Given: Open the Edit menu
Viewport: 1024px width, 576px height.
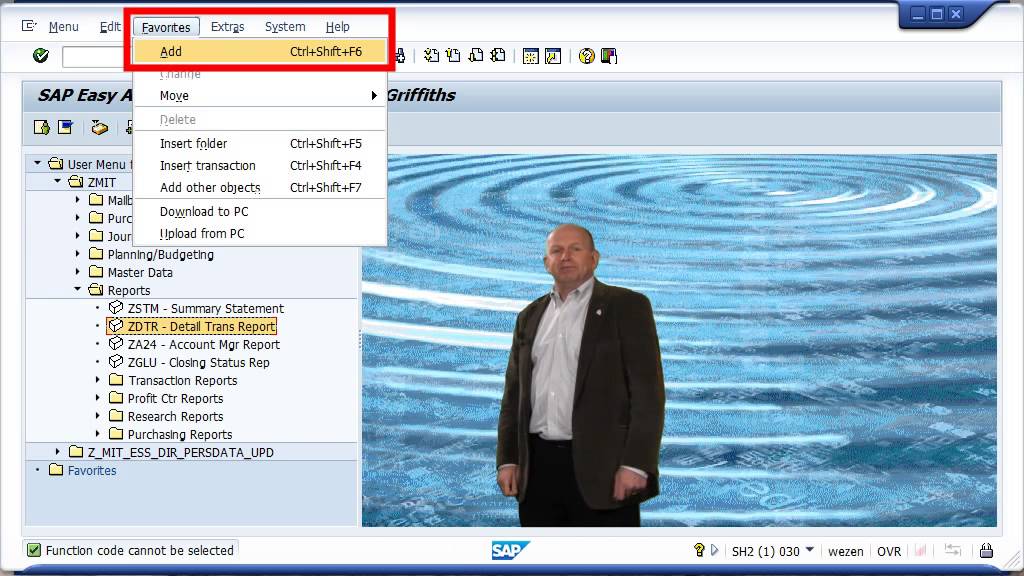Looking at the screenshot, I should coord(110,27).
